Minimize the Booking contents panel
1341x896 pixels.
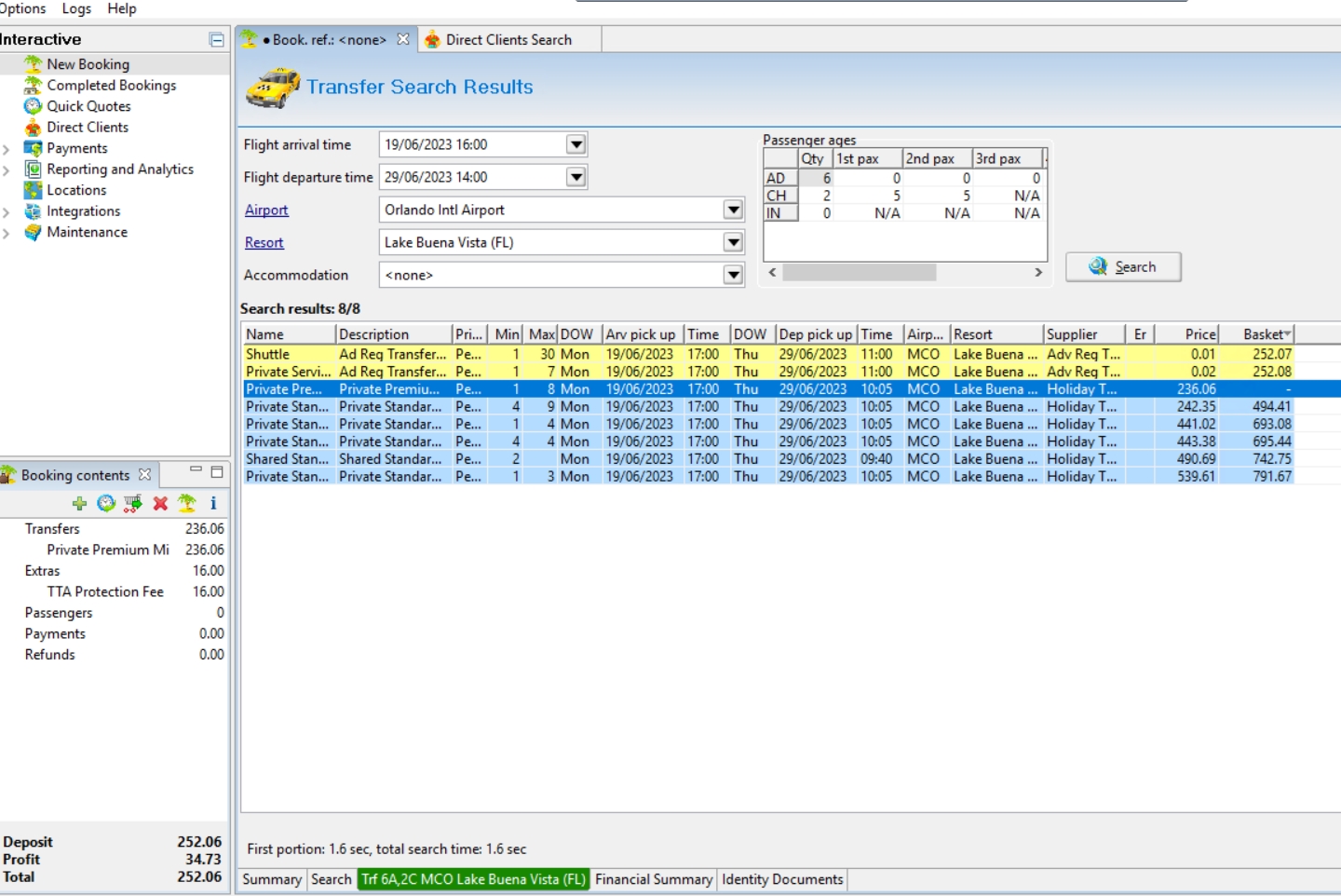click(196, 470)
